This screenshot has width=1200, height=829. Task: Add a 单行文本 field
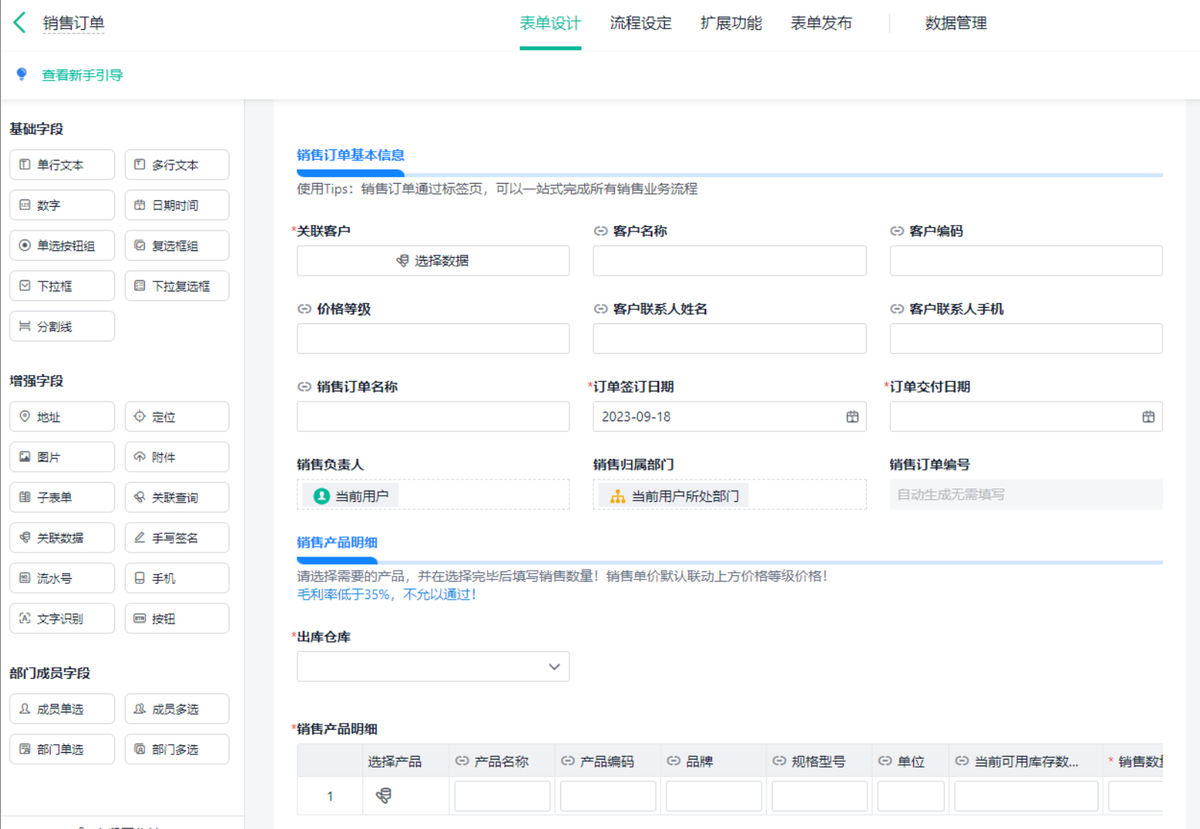pos(62,165)
